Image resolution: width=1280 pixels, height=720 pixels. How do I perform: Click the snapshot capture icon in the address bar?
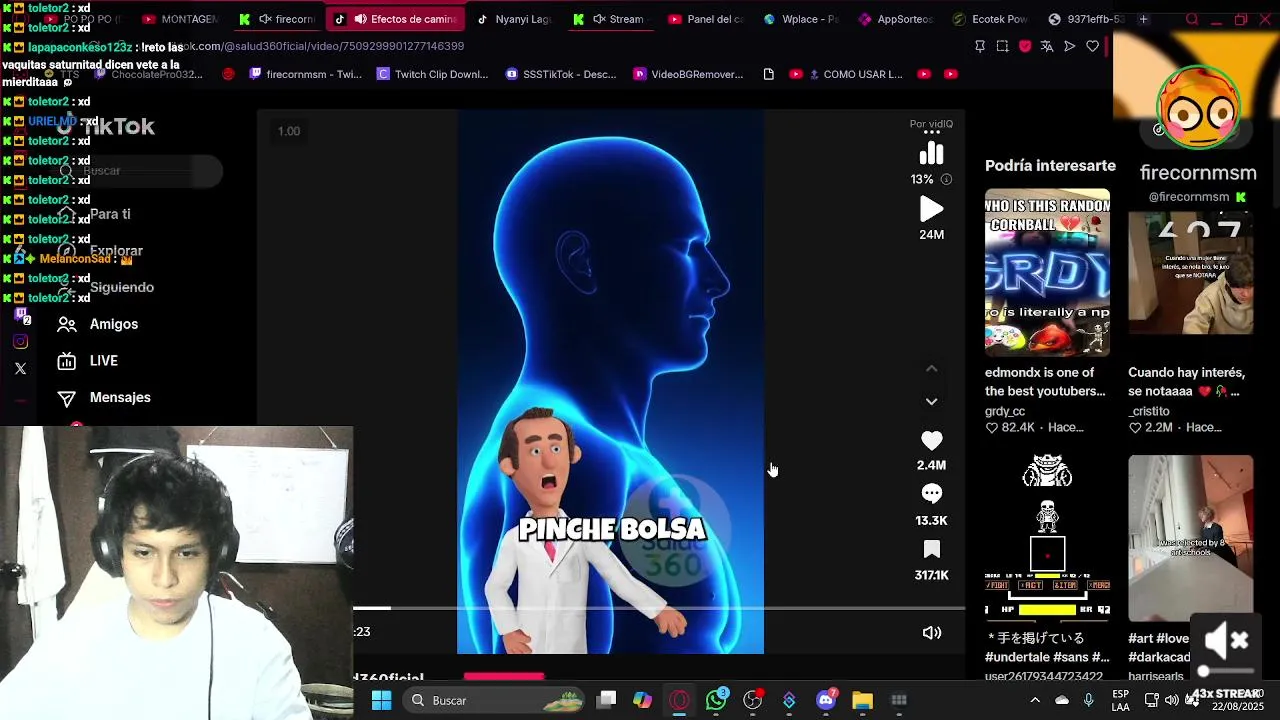tap(1003, 46)
